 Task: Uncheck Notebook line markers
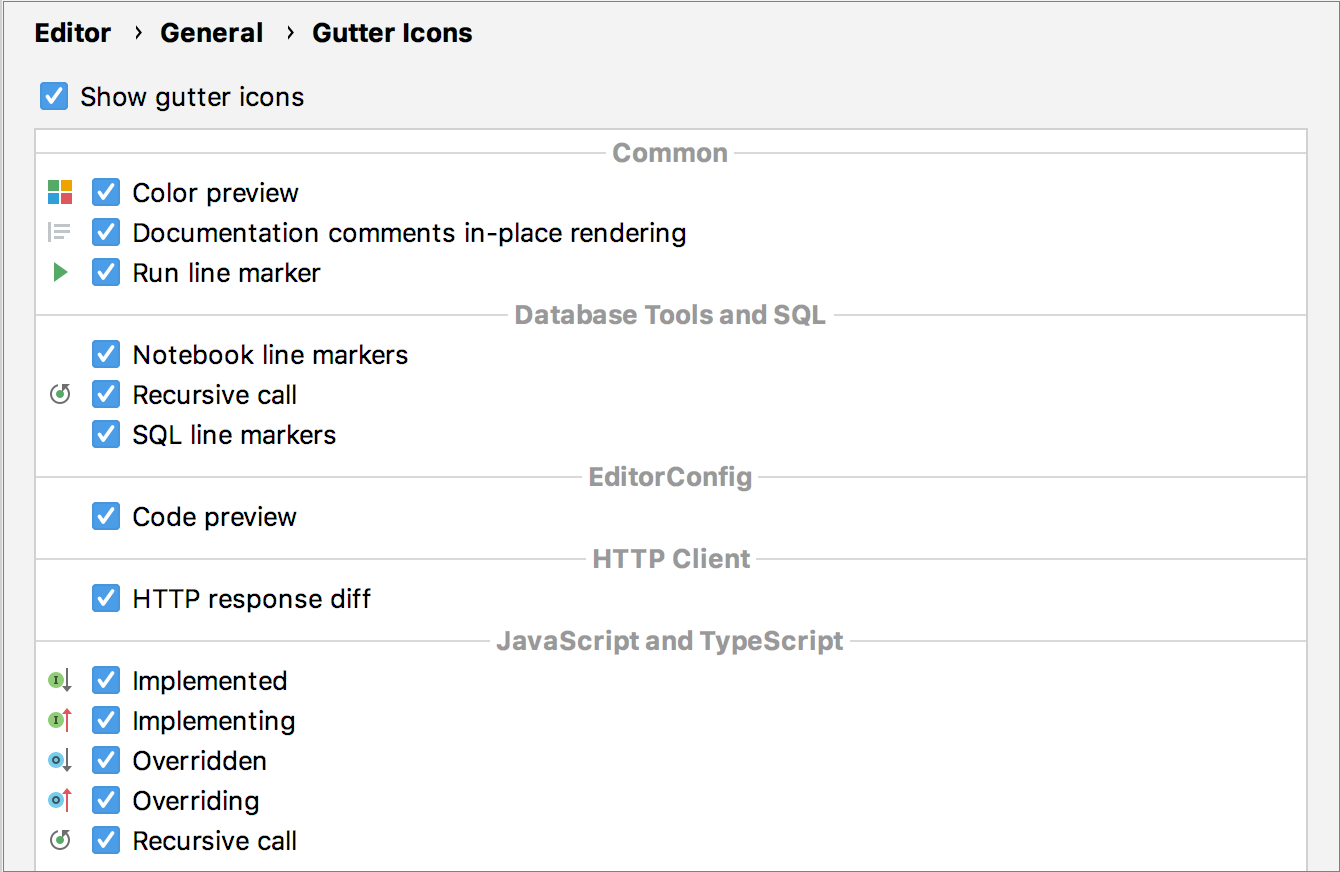105,354
